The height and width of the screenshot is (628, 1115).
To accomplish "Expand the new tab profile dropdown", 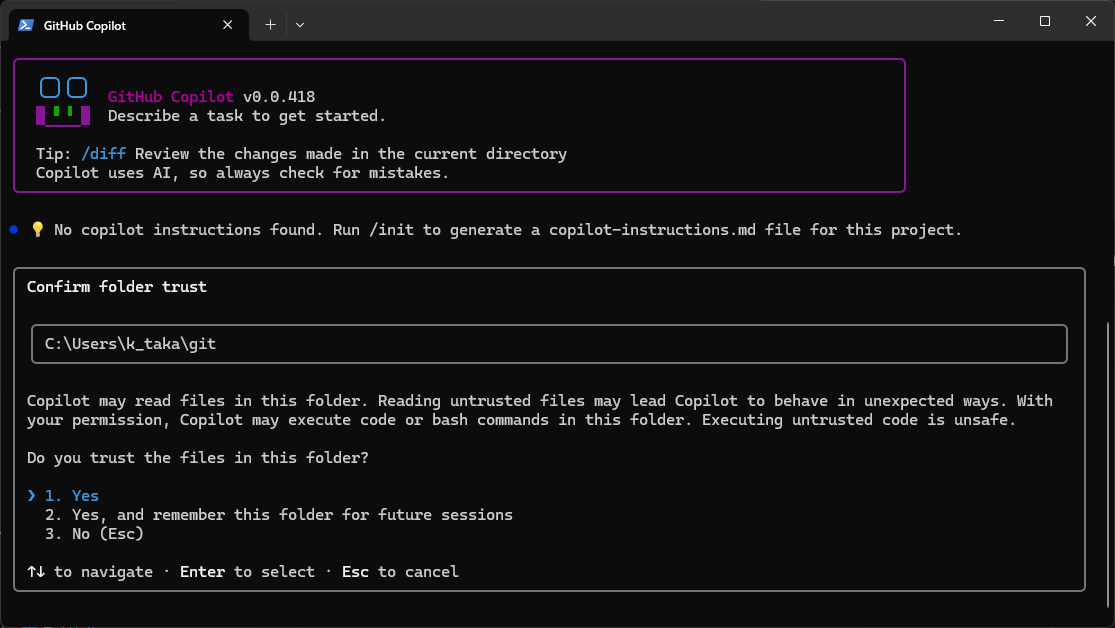I will click(x=300, y=25).
